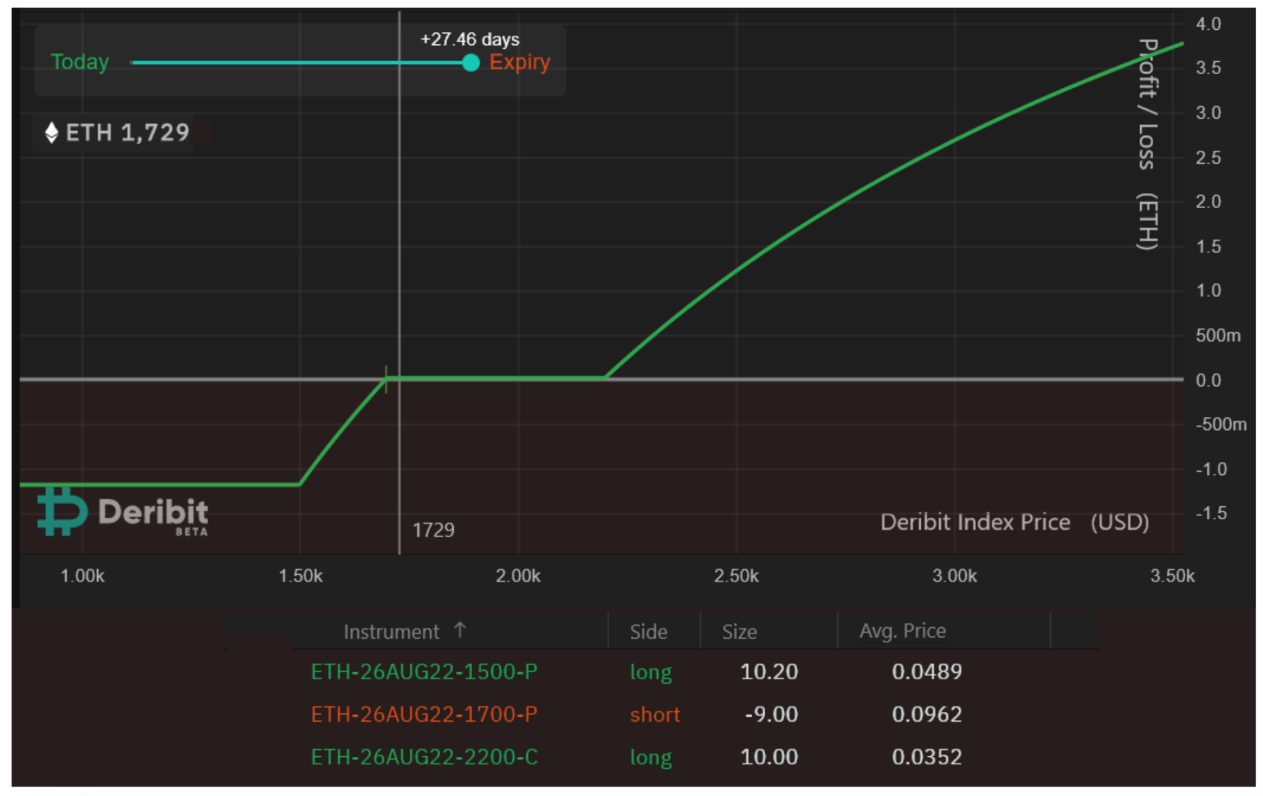Click the Deribit logo icon
The height and width of the screenshot is (796, 1263).
[x=62, y=510]
